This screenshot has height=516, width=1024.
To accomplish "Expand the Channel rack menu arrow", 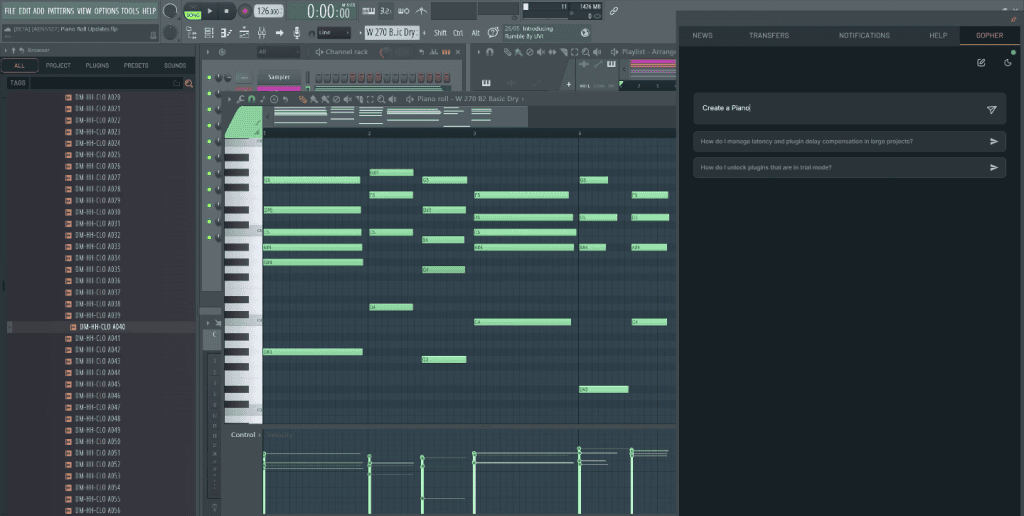I will click(x=208, y=52).
